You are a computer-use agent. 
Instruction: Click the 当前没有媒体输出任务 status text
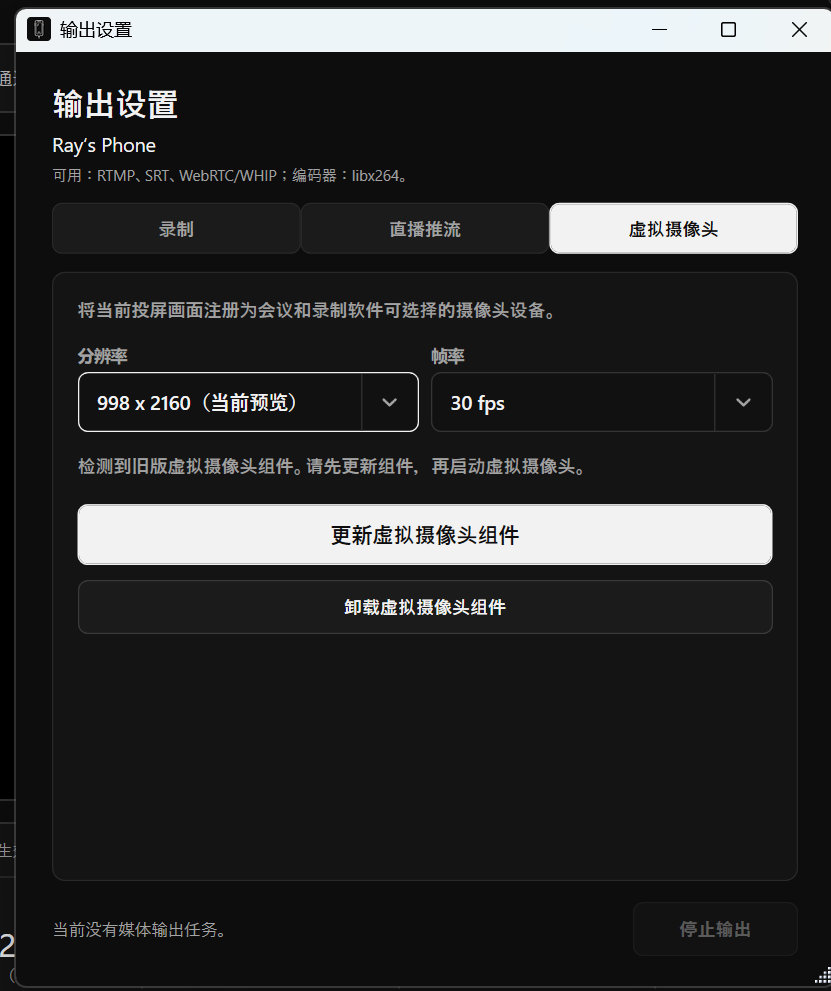pyautogui.click(x=140, y=930)
